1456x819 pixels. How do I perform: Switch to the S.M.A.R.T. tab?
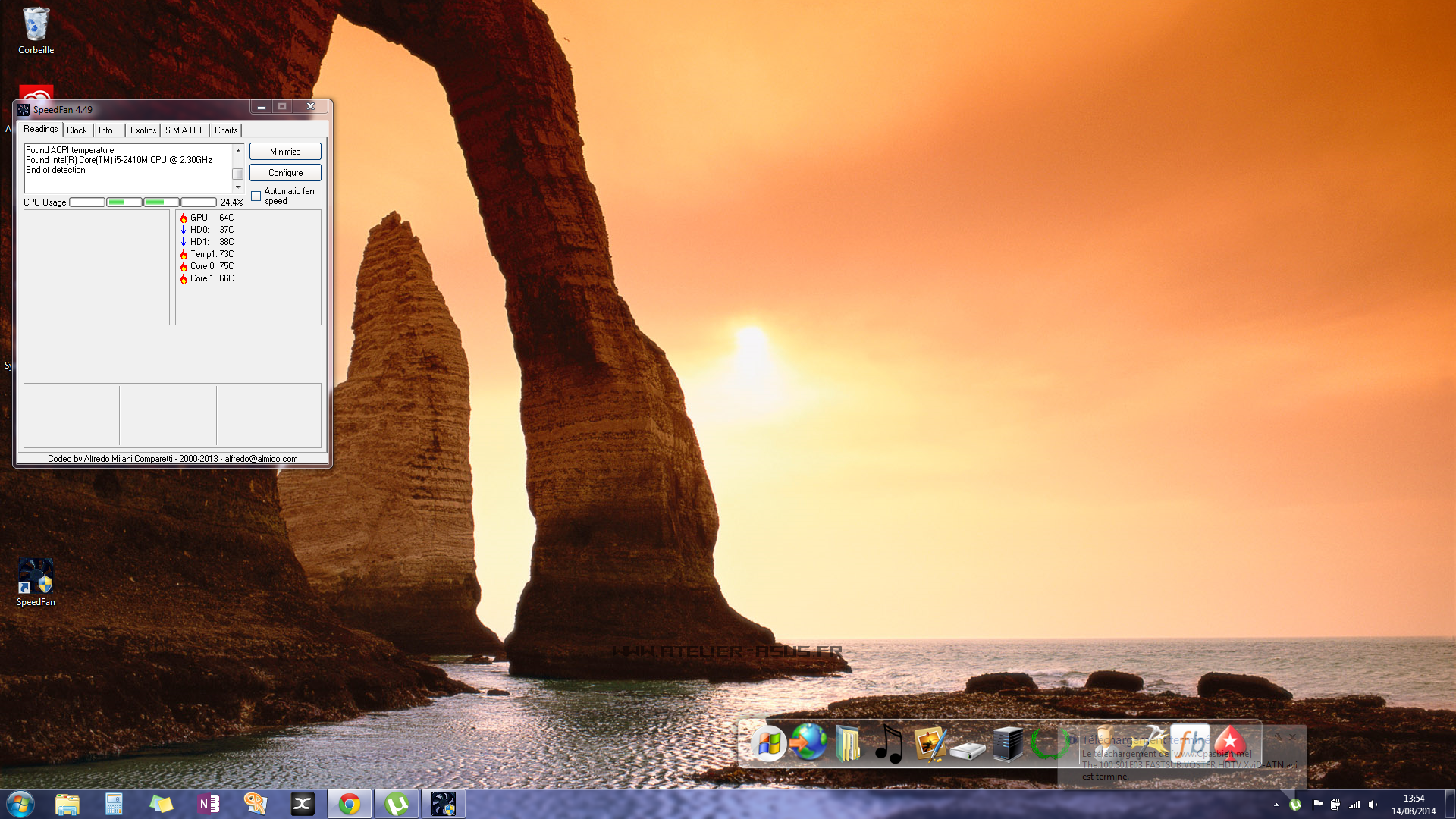pyautogui.click(x=184, y=130)
